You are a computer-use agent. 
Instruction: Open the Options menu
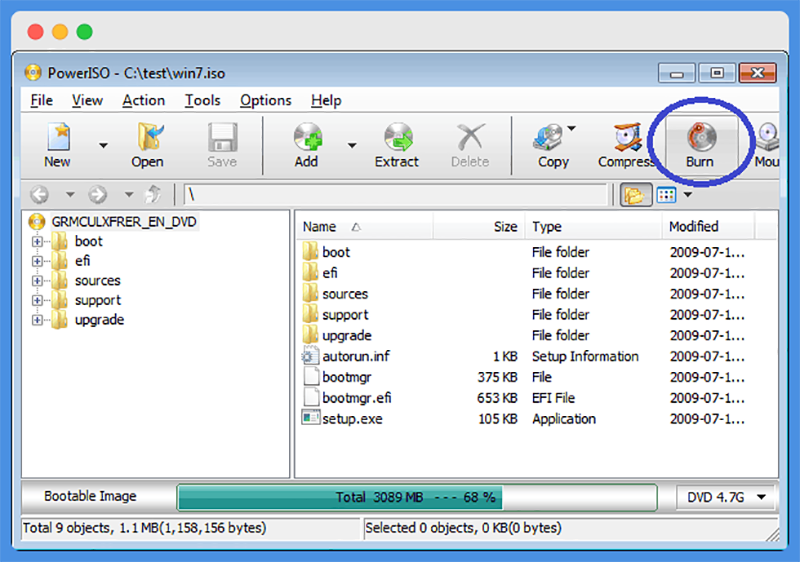pyautogui.click(x=266, y=100)
